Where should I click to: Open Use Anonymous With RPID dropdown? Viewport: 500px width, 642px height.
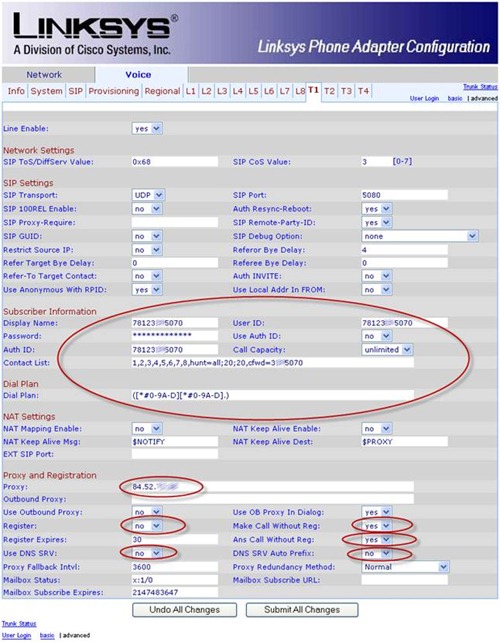pyautogui.click(x=147, y=290)
